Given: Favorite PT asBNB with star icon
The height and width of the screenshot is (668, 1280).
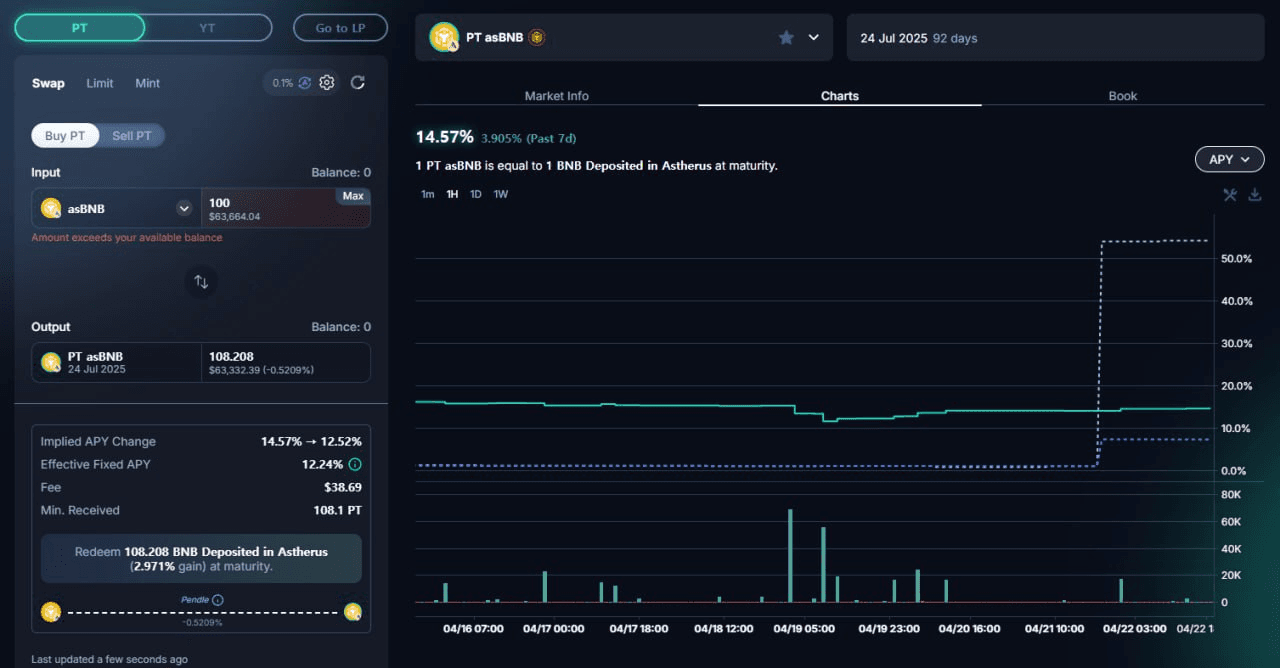Looking at the screenshot, I should point(786,38).
